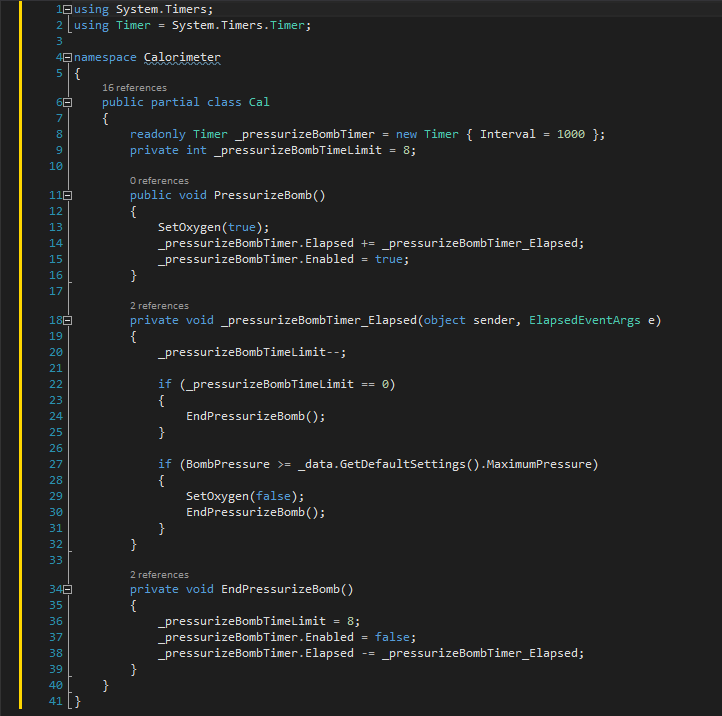Click the 'sender' parameter on line 18
The image size is (722, 716).
click(494, 320)
